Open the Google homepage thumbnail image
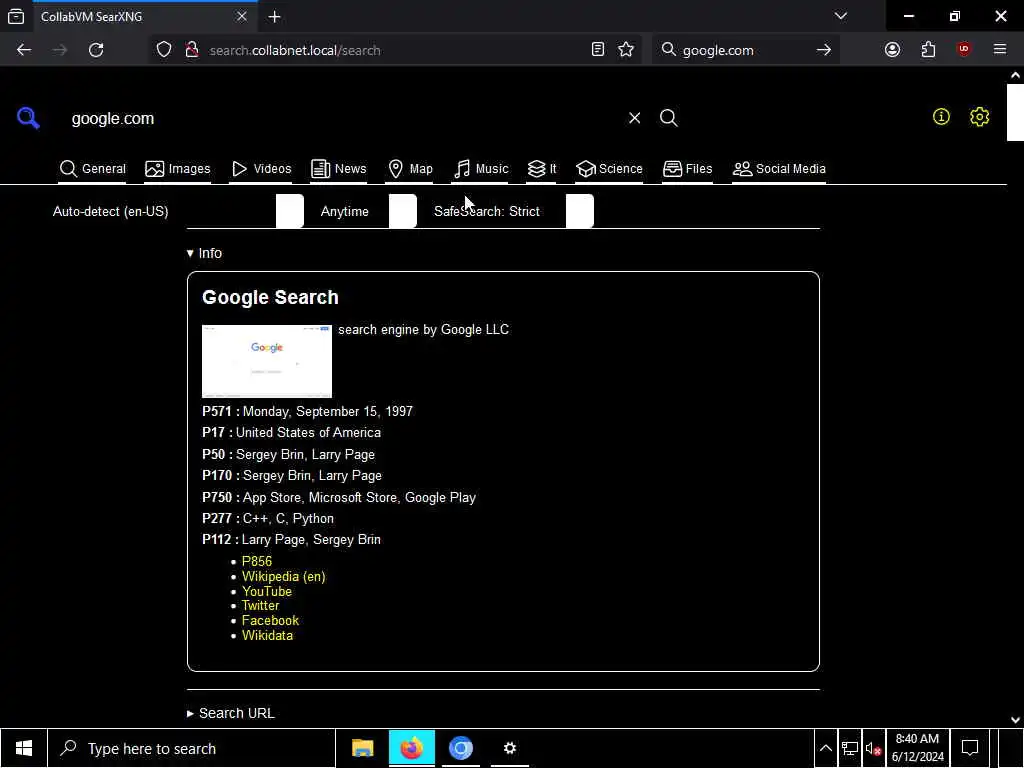The image size is (1024, 768). (x=267, y=361)
